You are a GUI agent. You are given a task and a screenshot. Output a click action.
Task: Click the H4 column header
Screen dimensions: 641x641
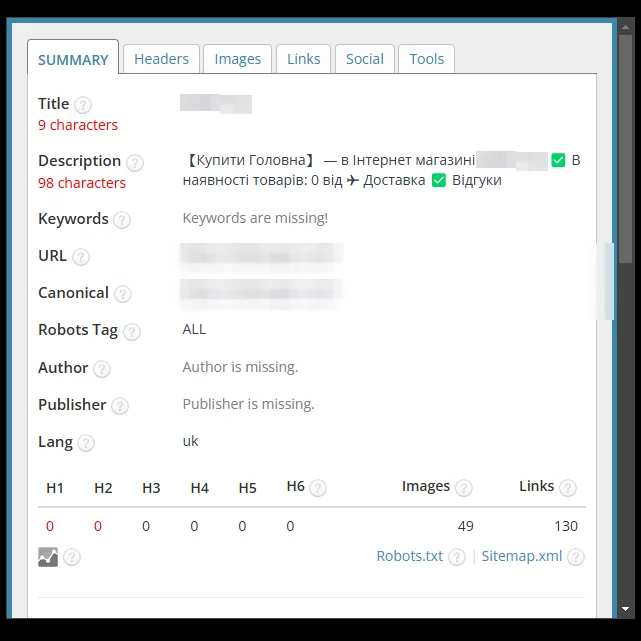199,488
